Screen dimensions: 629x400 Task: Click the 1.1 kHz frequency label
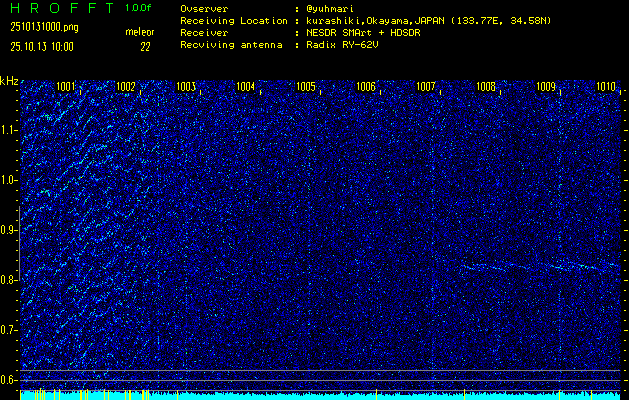[9, 130]
